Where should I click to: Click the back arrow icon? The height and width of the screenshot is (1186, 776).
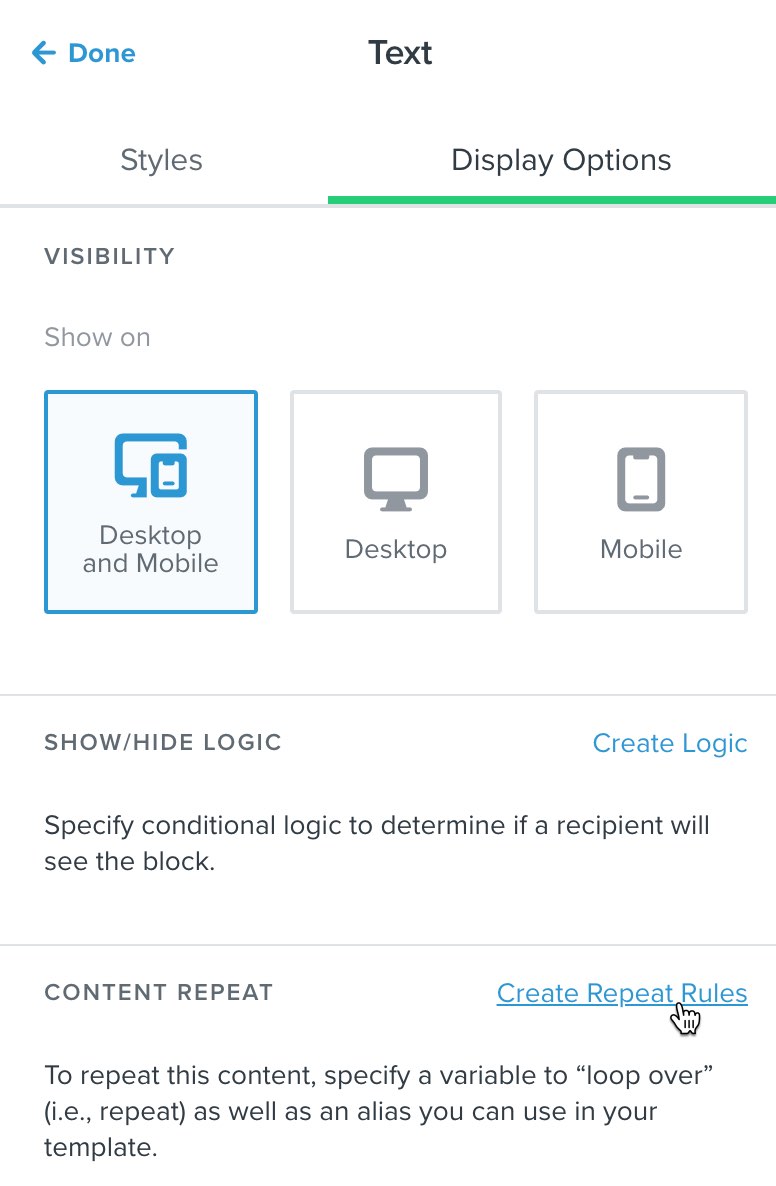click(x=44, y=53)
